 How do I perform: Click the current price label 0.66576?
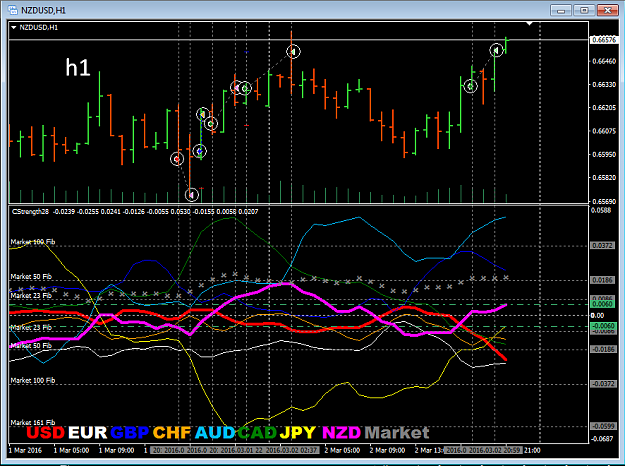coord(604,39)
